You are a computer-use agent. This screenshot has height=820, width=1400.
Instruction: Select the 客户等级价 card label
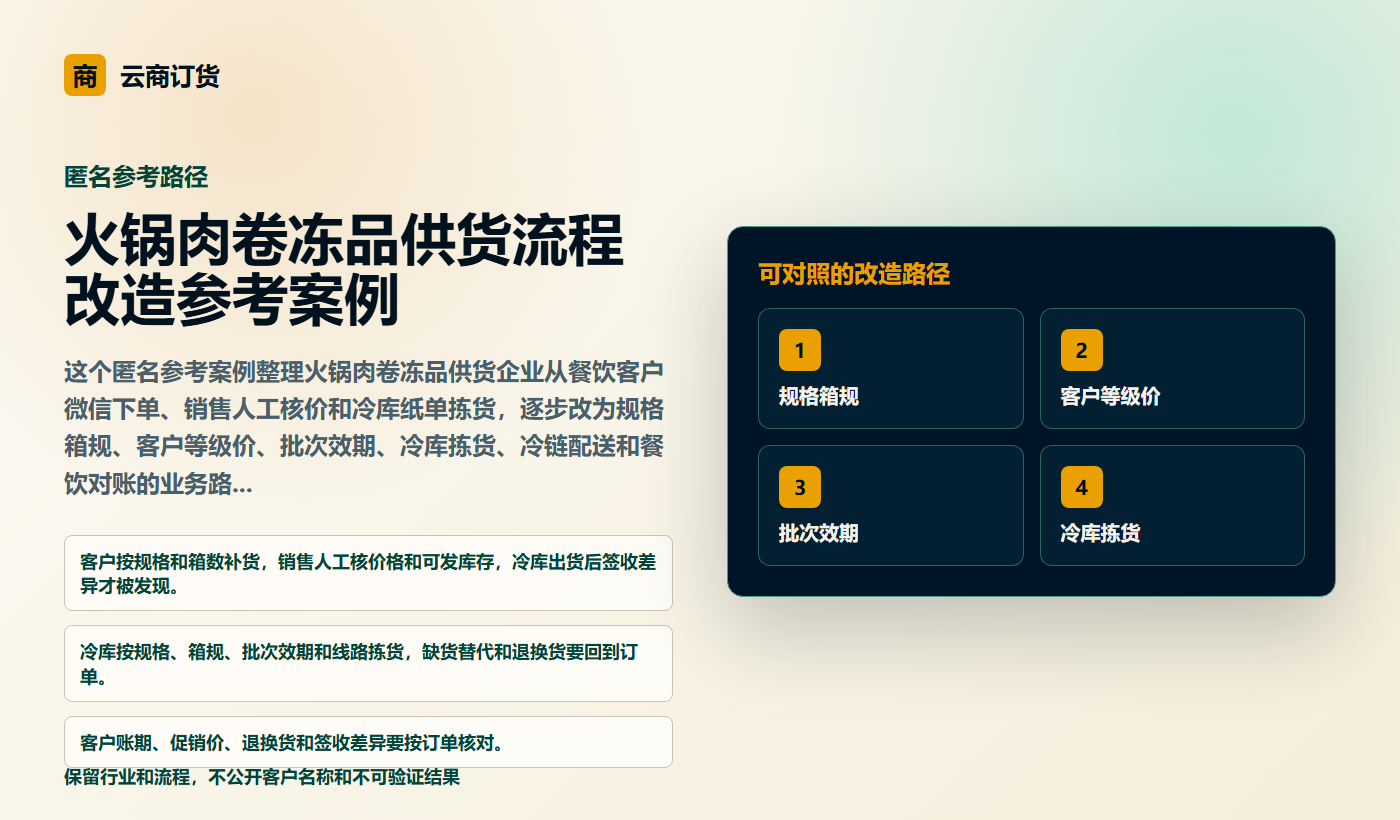point(1111,396)
